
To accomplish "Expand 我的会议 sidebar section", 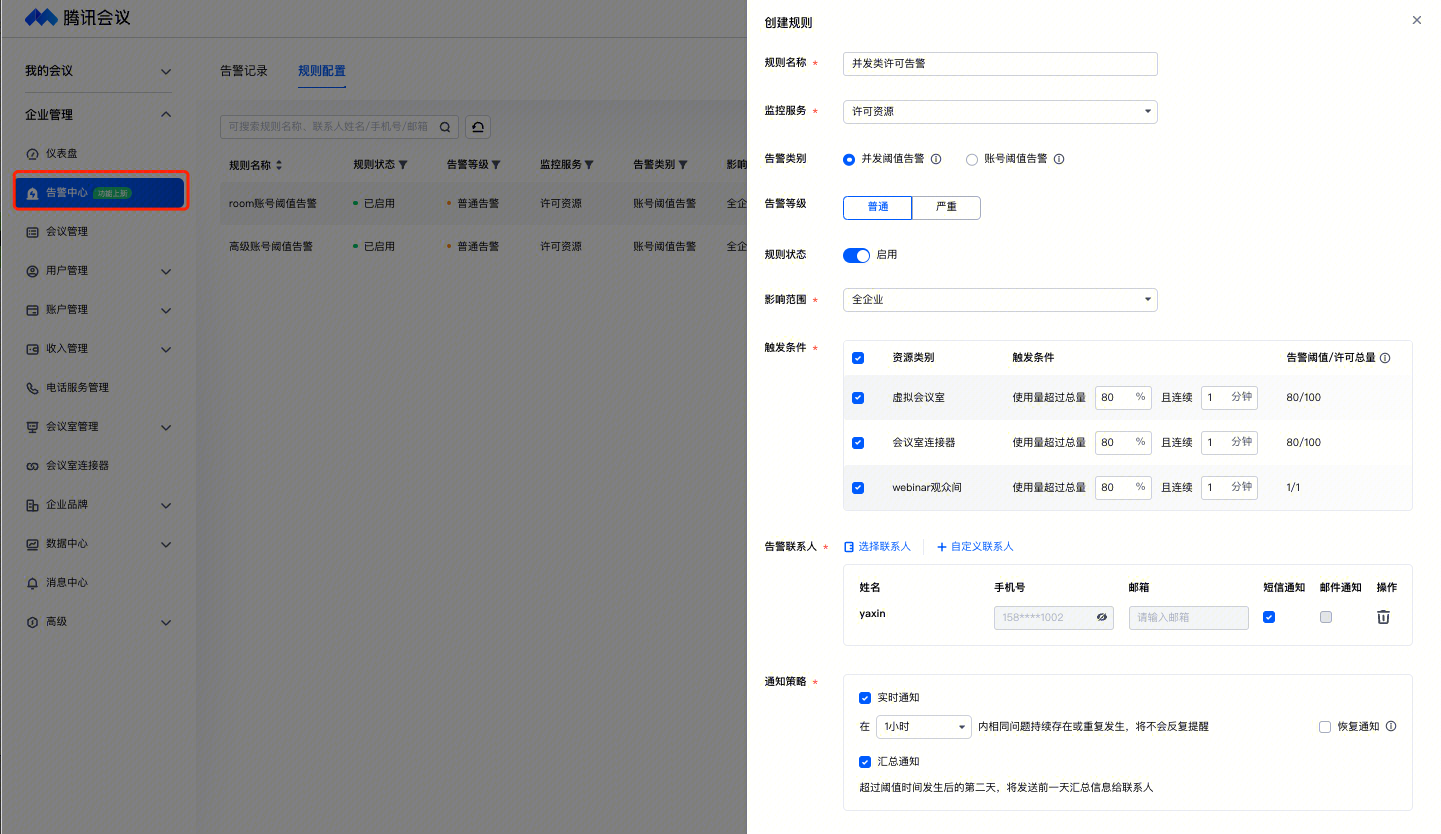I will (166, 72).
